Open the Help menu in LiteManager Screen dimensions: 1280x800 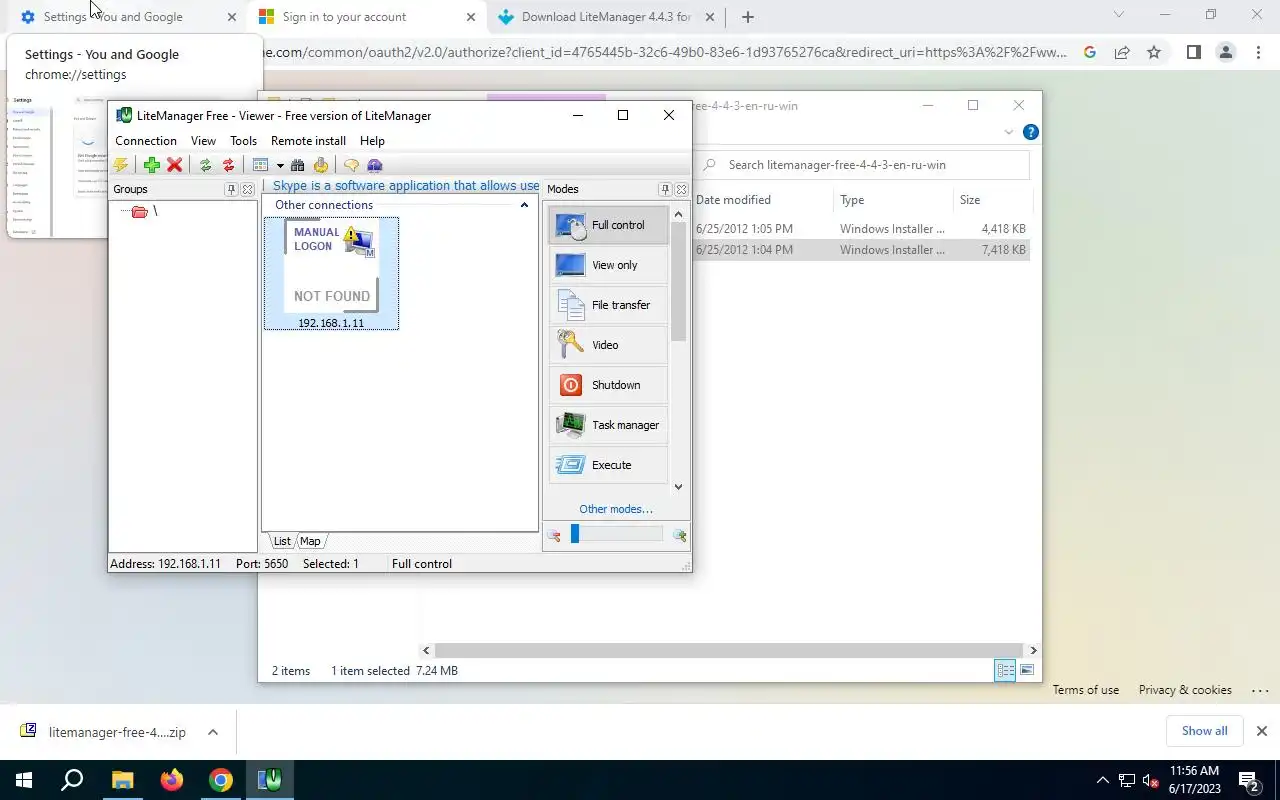[372, 141]
